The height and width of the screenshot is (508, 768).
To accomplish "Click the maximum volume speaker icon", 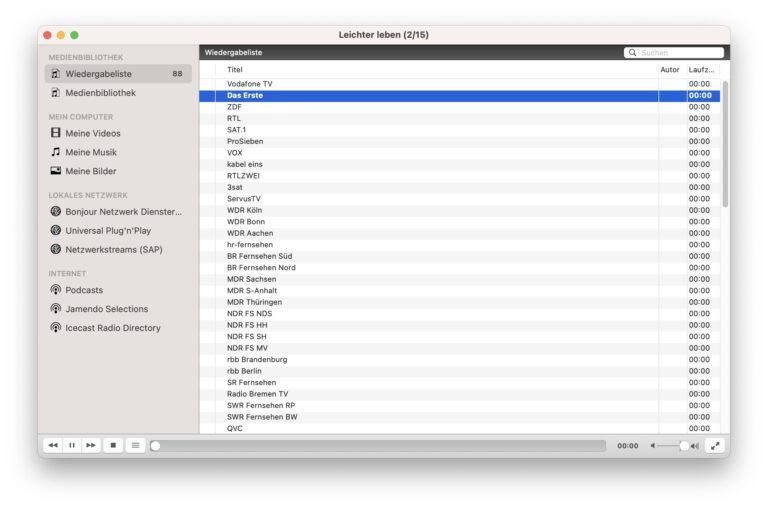I will pyautogui.click(x=695, y=446).
